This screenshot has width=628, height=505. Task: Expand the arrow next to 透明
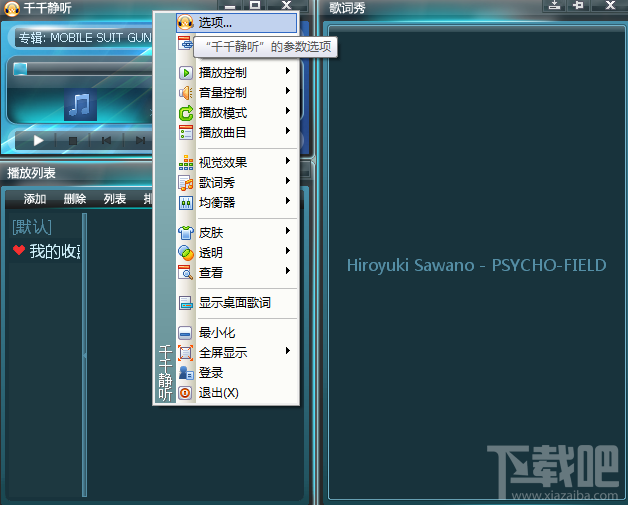coord(288,251)
